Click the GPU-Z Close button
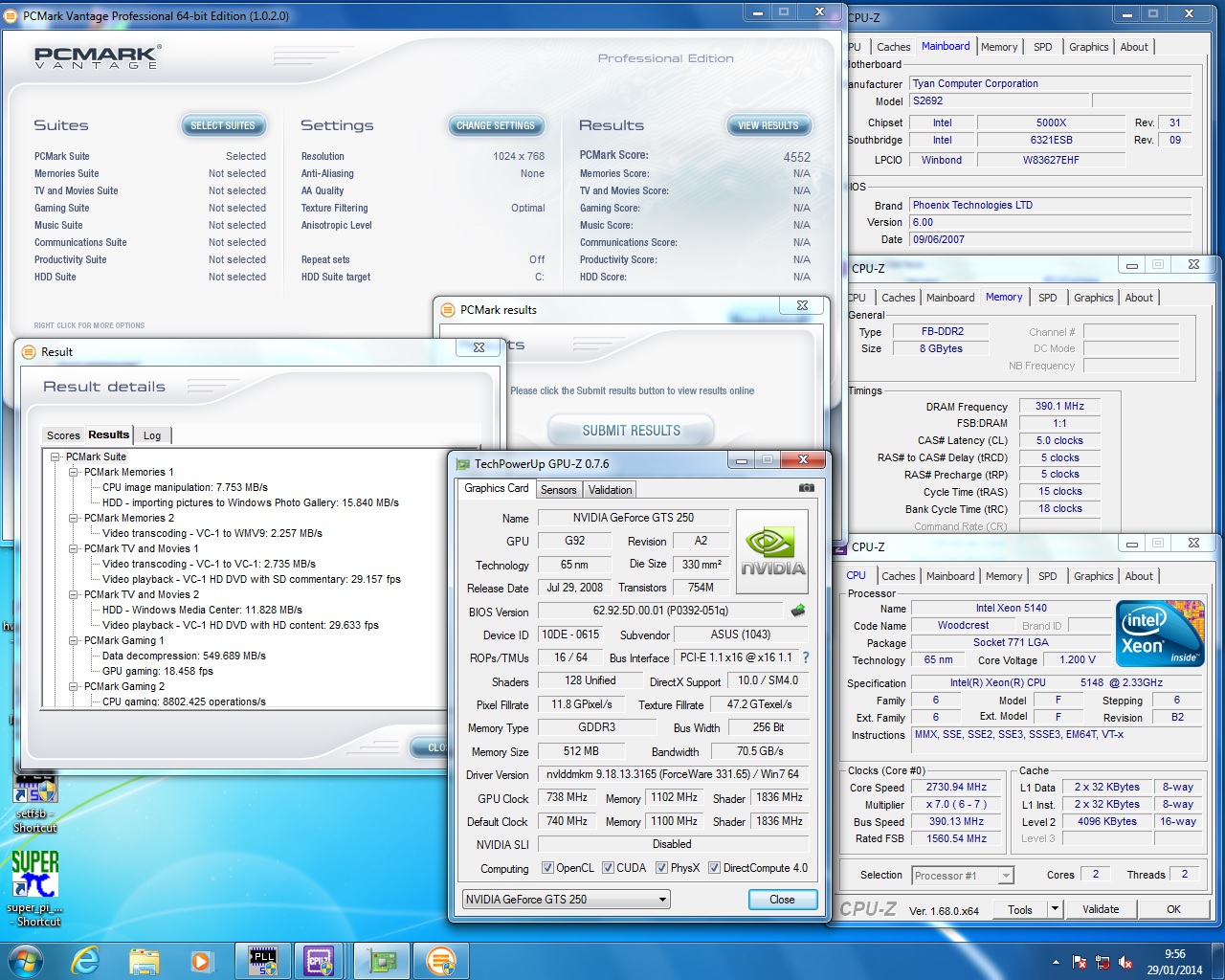The image size is (1225, 980). pyautogui.click(x=782, y=900)
